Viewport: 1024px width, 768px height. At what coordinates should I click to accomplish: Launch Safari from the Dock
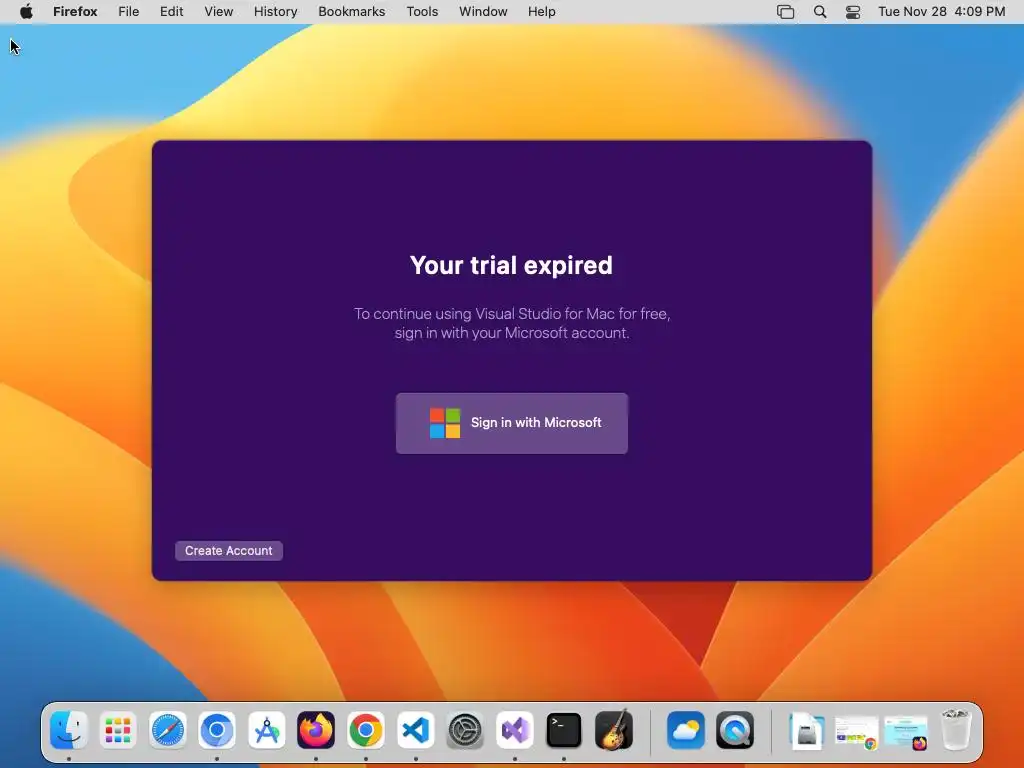tap(168, 729)
